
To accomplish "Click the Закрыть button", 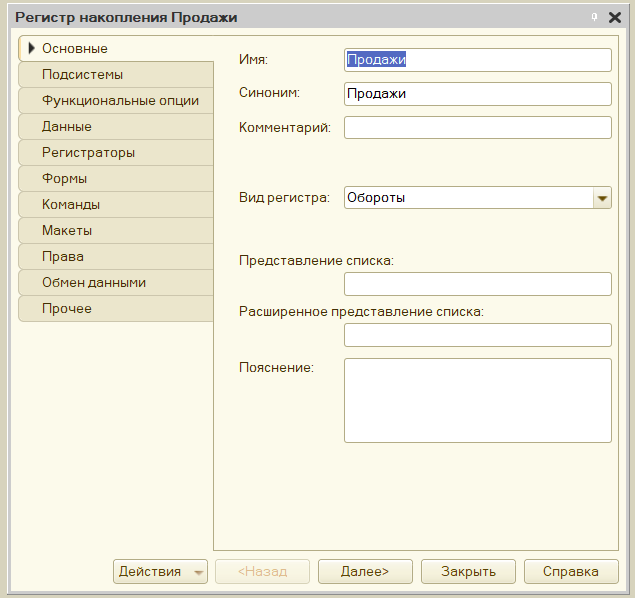I will (x=468, y=571).
